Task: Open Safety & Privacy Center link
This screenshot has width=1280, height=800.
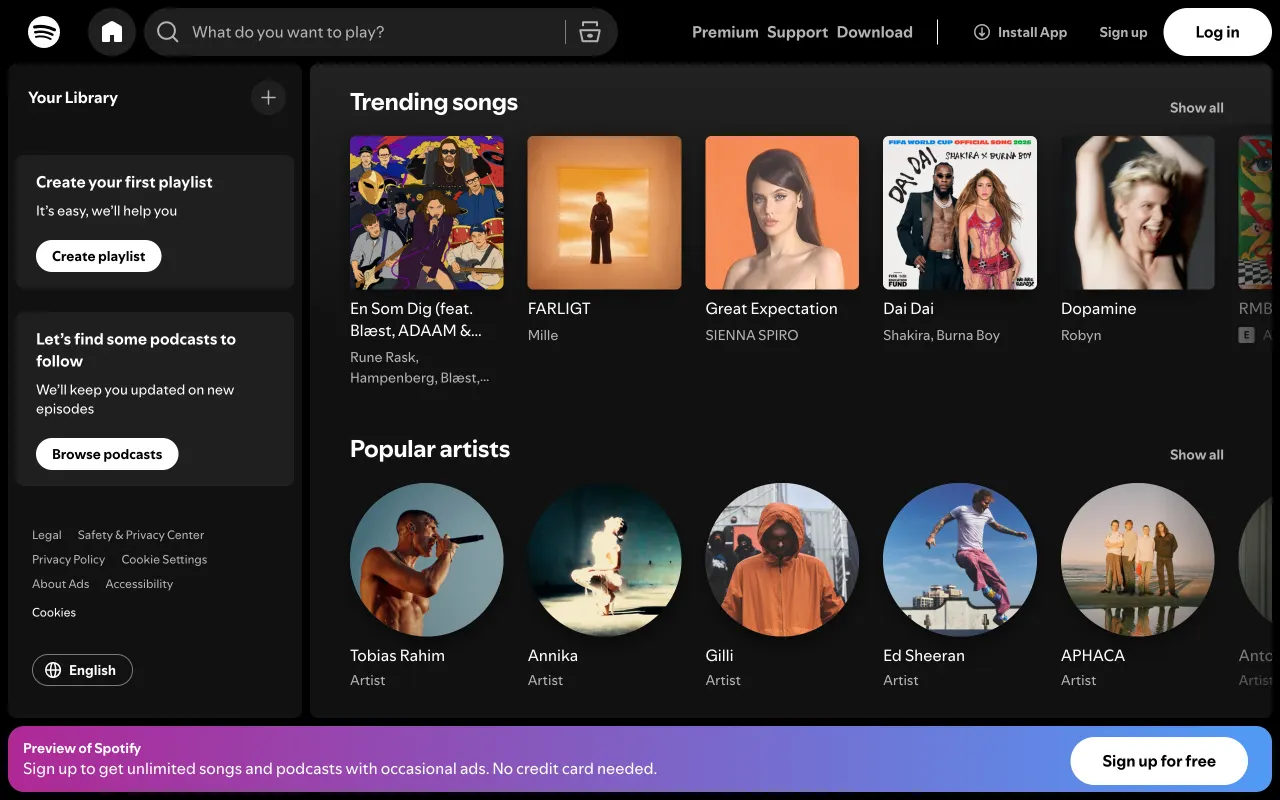Action: pos(141,535)
